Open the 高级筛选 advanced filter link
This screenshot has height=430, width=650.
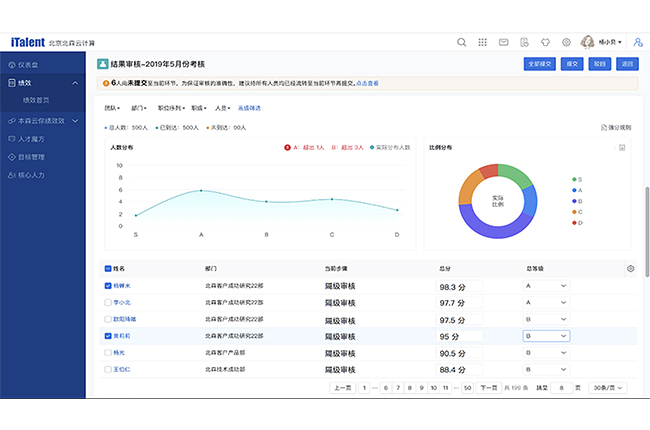click(x=249, y=108)
